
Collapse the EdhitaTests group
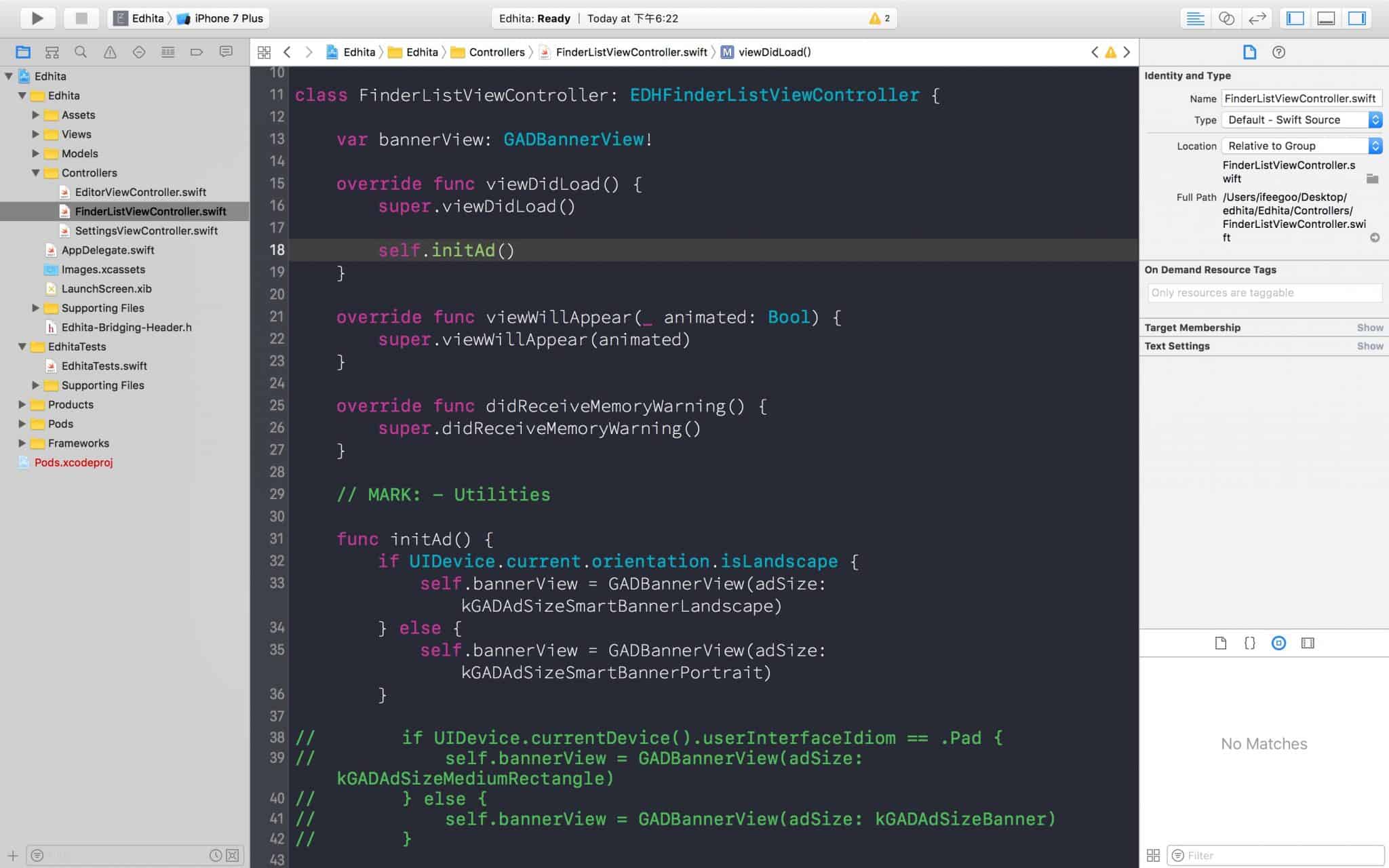point(22,347)
